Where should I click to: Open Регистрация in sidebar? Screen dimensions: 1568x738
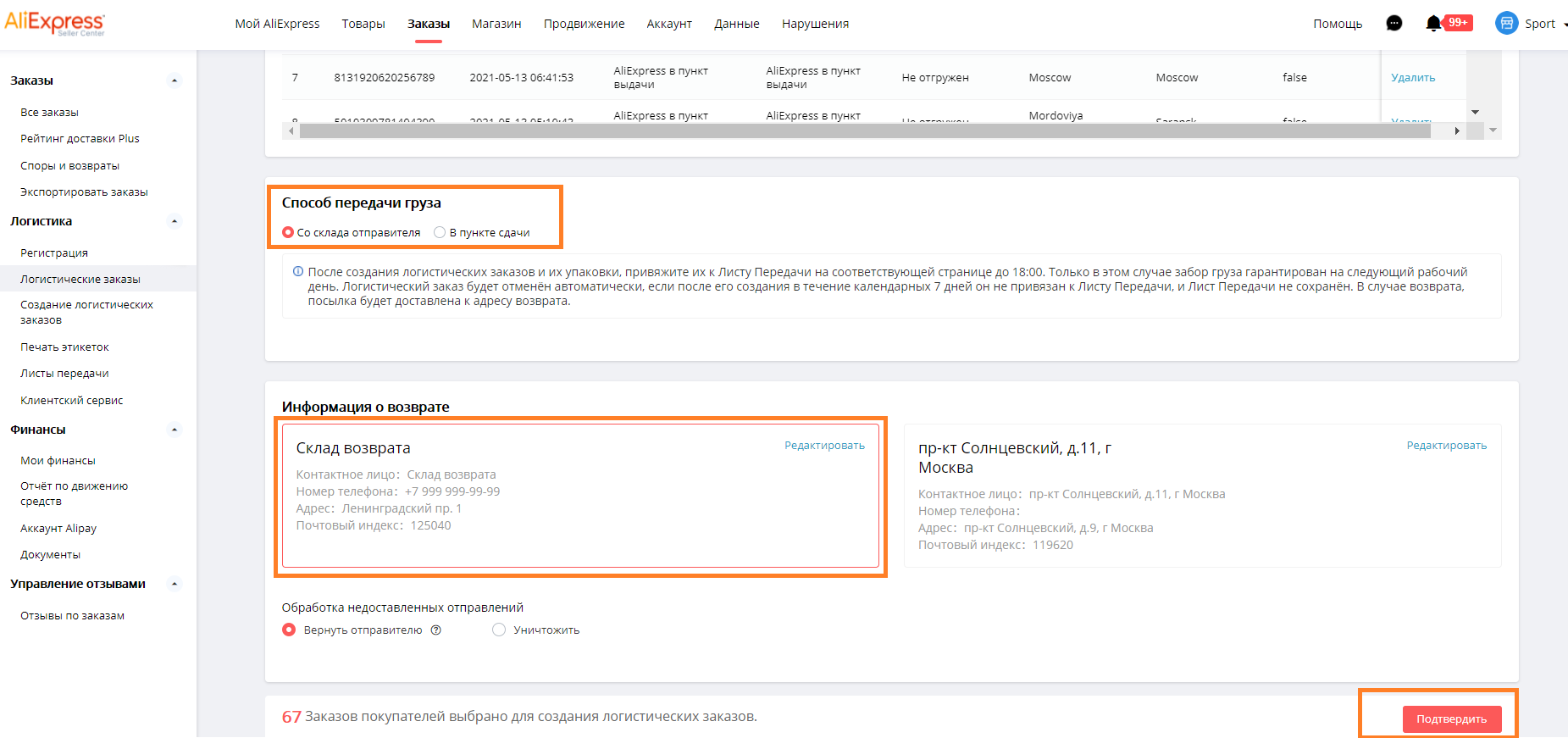click(54, 253)
